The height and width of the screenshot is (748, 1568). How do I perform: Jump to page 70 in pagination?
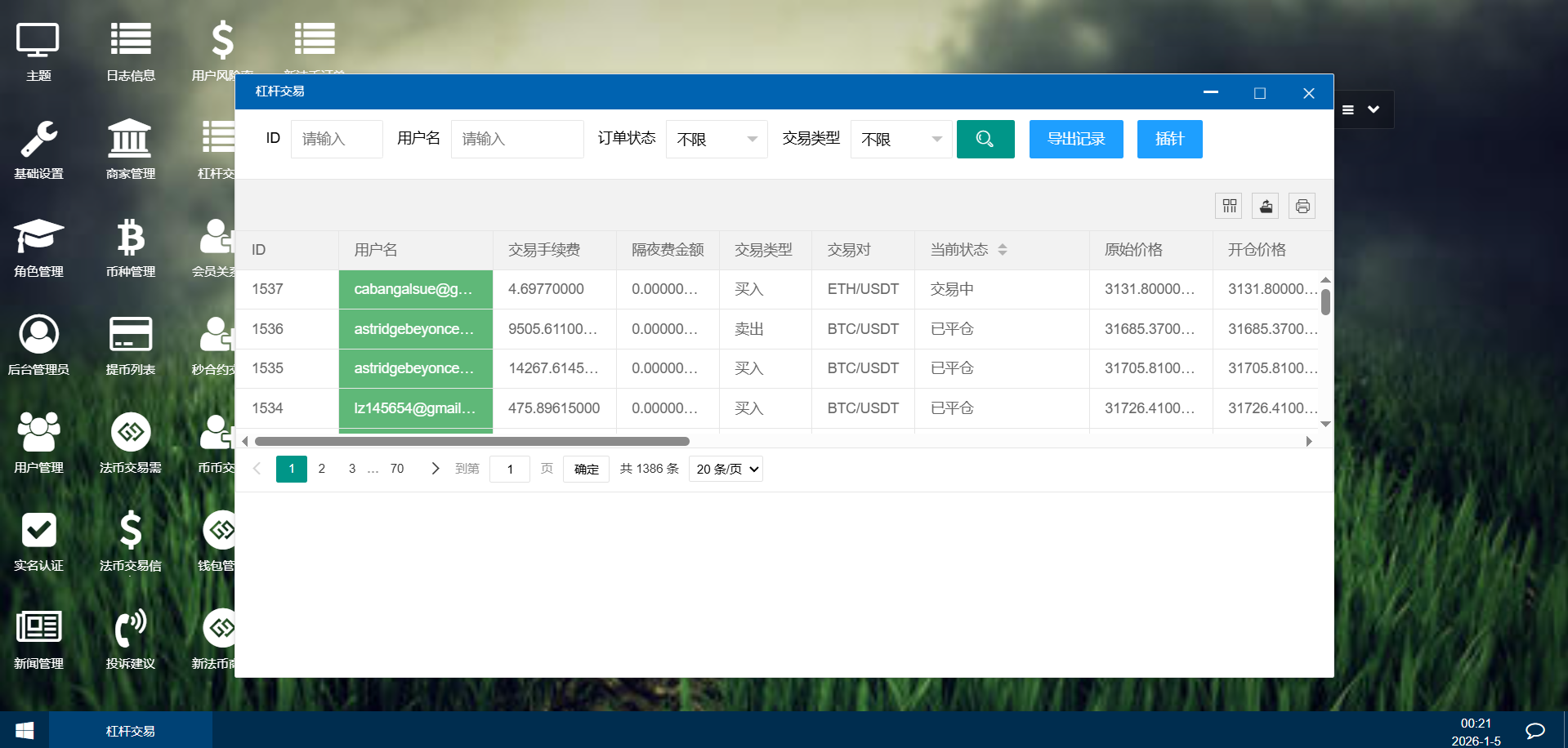click(397, 469)
